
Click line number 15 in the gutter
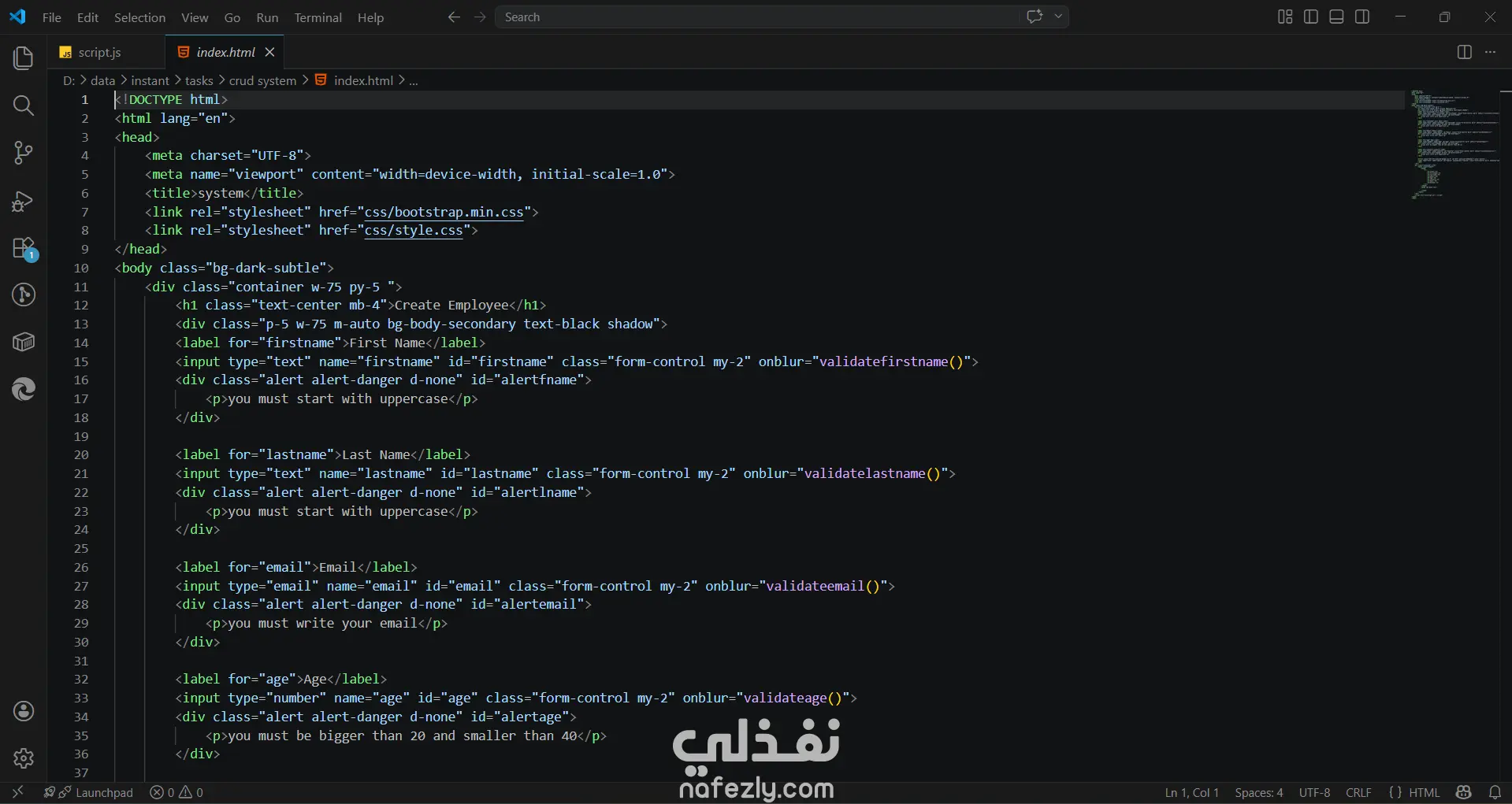click(81, 361)
